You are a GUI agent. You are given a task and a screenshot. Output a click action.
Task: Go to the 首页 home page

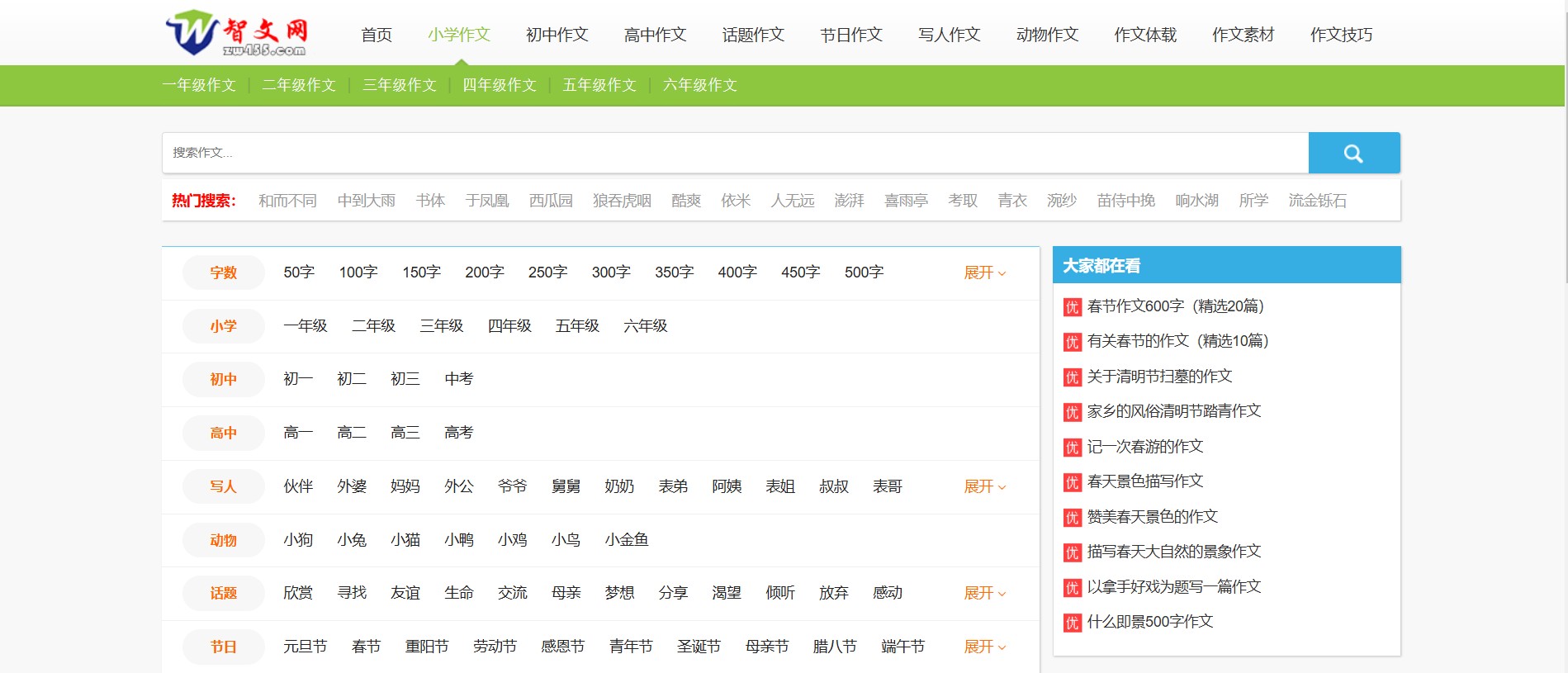377,35
